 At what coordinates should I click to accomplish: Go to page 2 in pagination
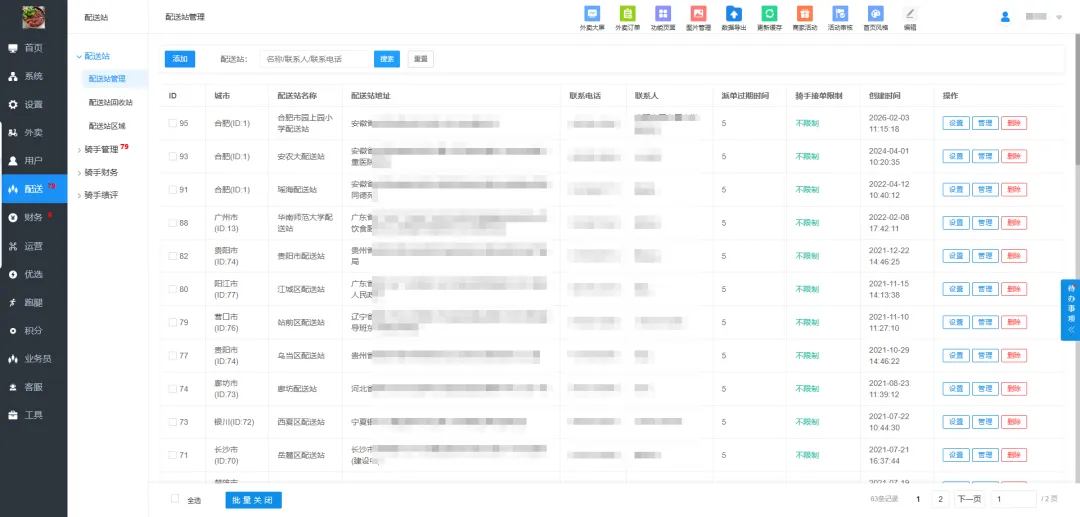[x=940, y=499]
